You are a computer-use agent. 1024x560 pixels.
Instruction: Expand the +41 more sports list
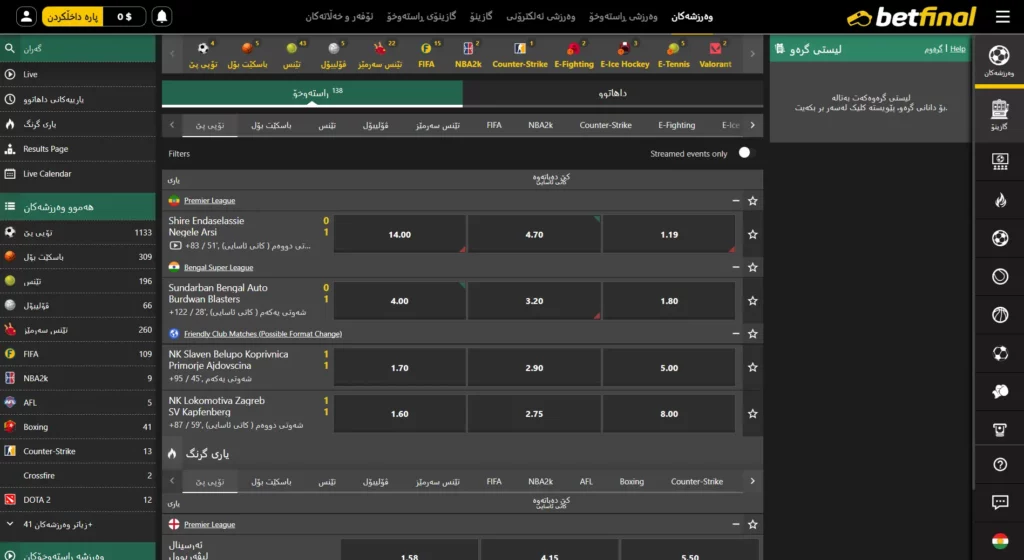click(78, 524)
